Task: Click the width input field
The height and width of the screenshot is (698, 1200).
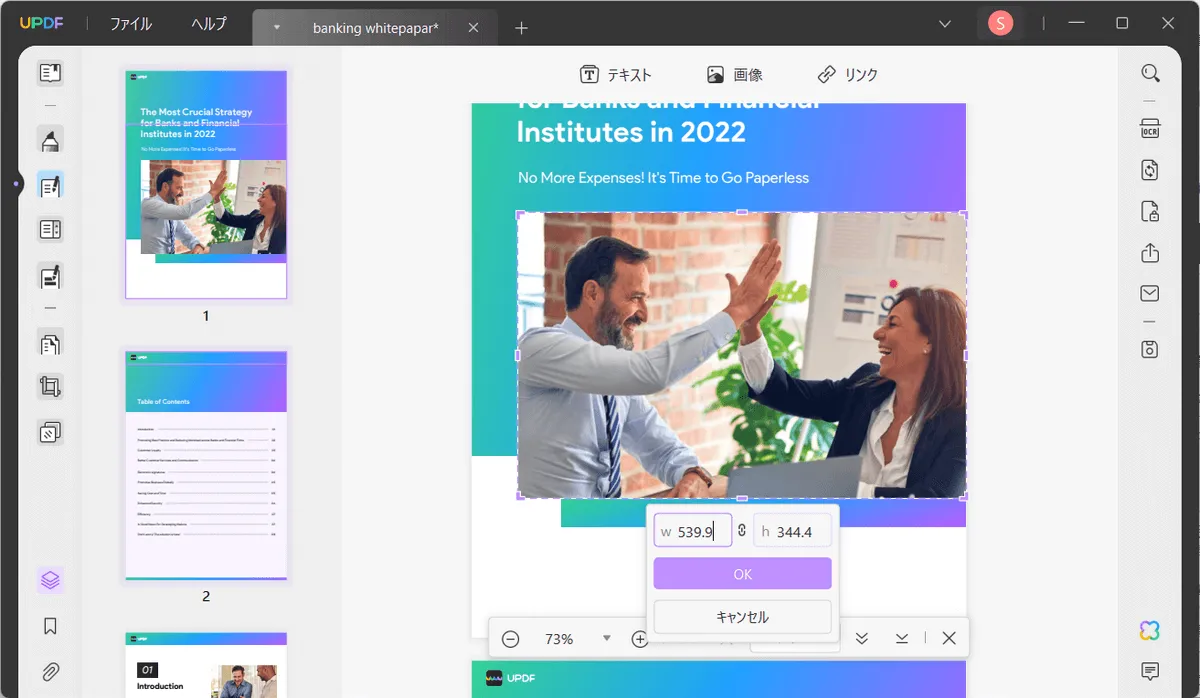Action: point(693,531)
